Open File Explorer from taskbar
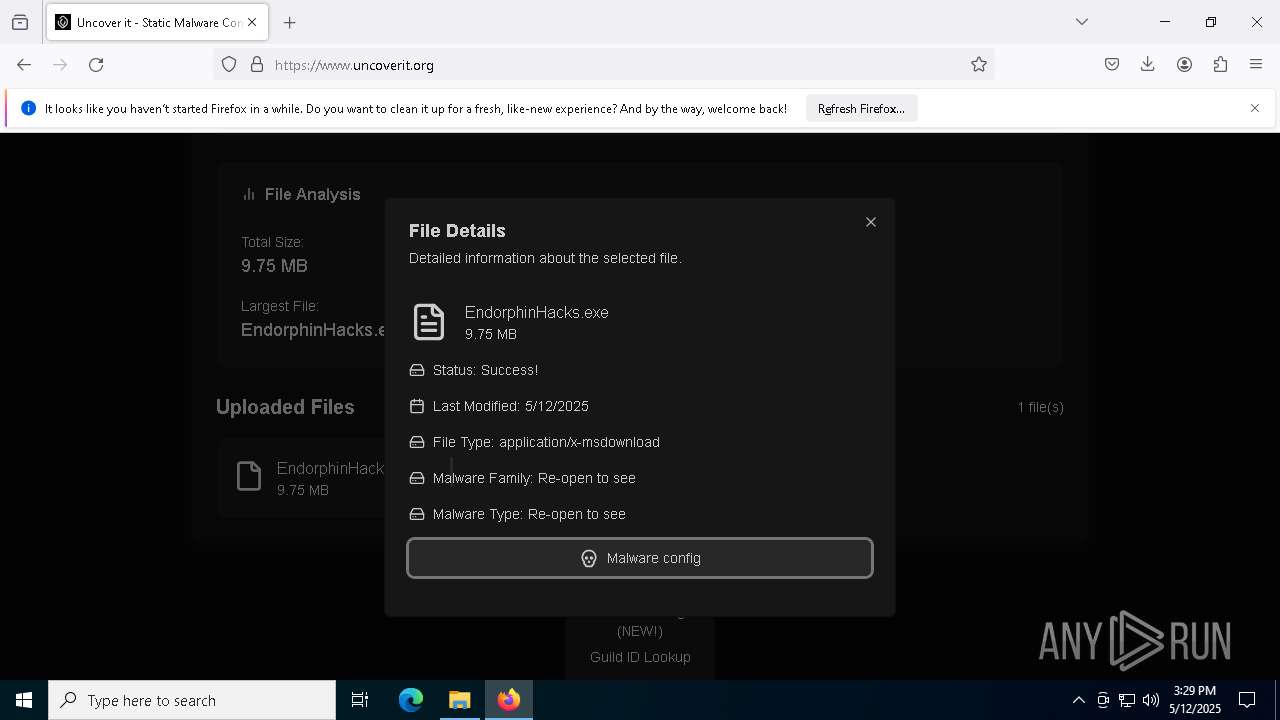 point(459,700)
